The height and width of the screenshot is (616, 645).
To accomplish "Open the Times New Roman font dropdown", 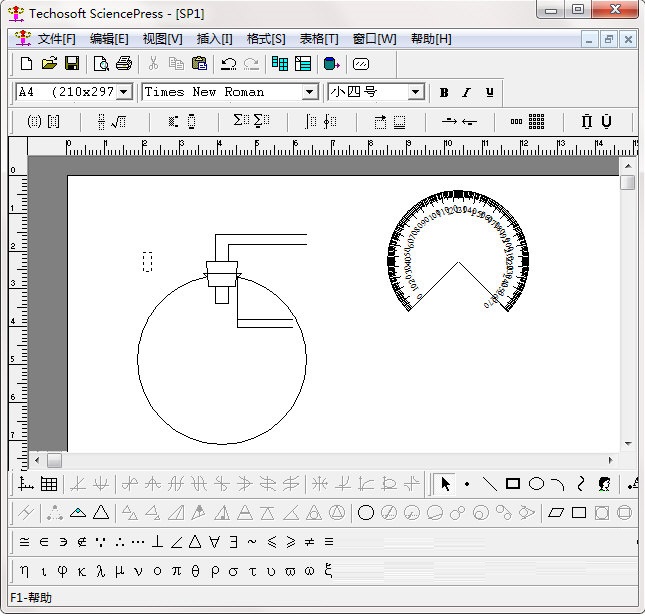I will click(310, 92).
